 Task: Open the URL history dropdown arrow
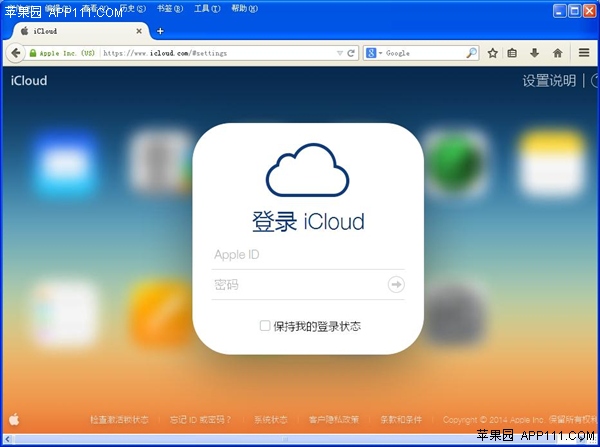pos(339,53)
